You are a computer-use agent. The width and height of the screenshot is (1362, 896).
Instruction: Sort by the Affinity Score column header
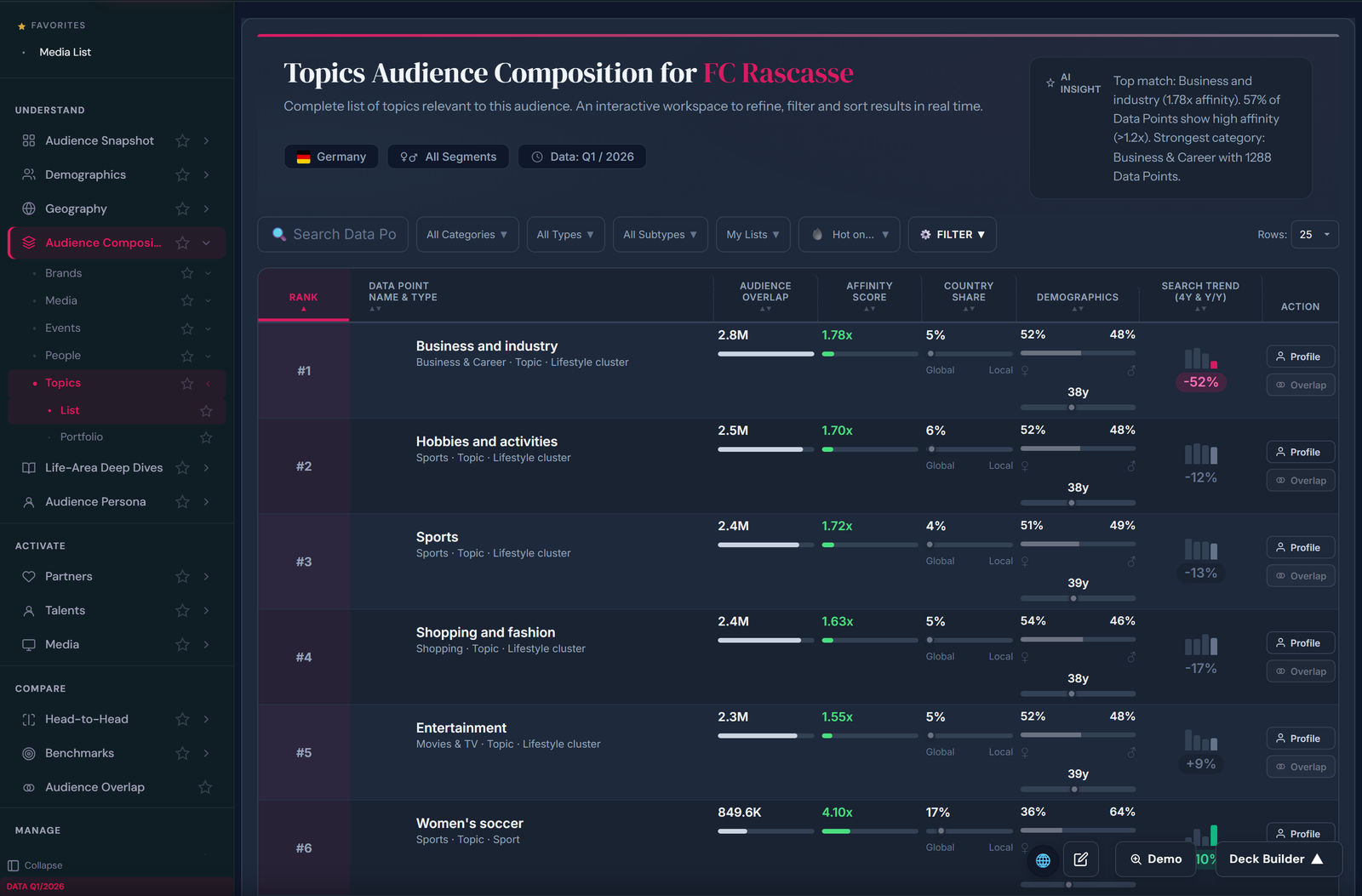pos(869,295)
